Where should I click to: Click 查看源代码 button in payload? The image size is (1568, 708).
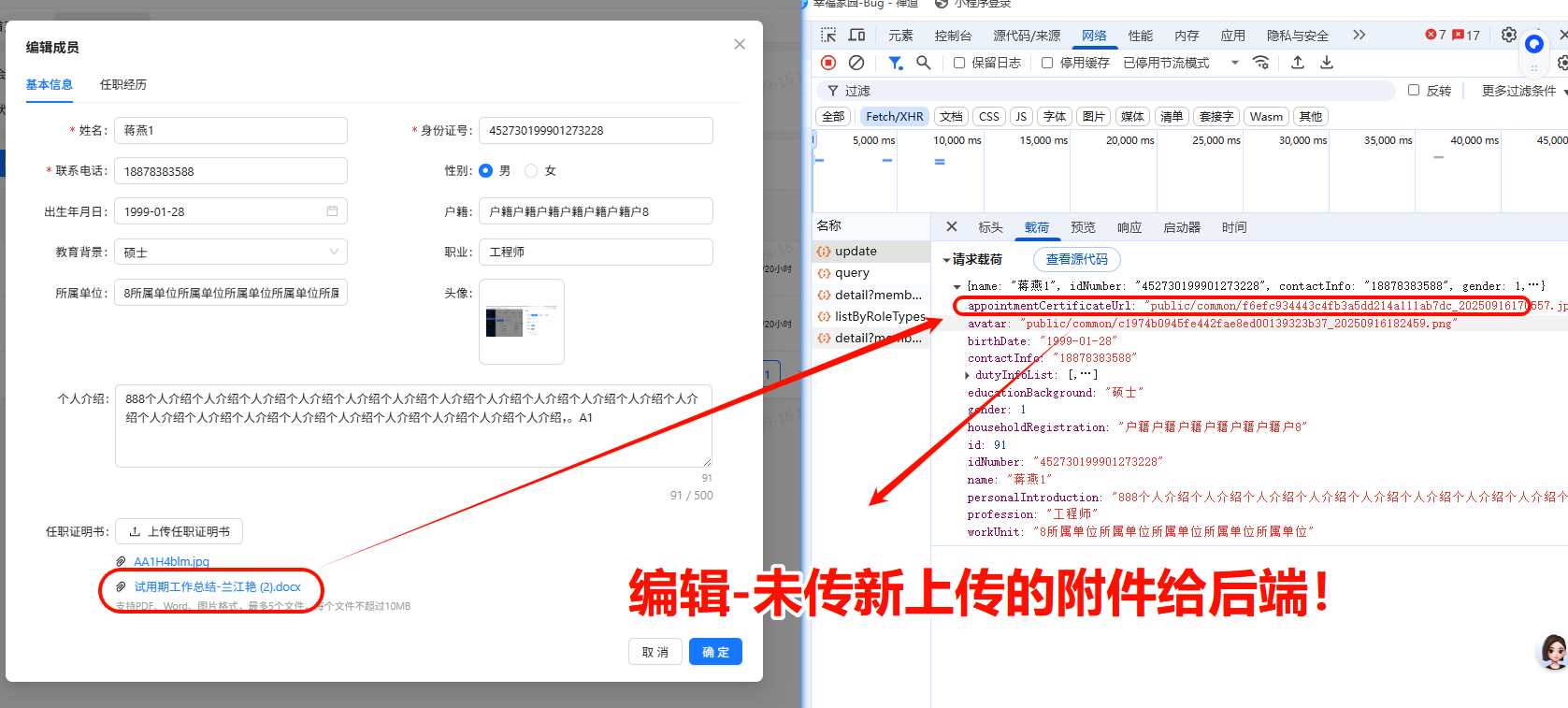point(1076,259)
